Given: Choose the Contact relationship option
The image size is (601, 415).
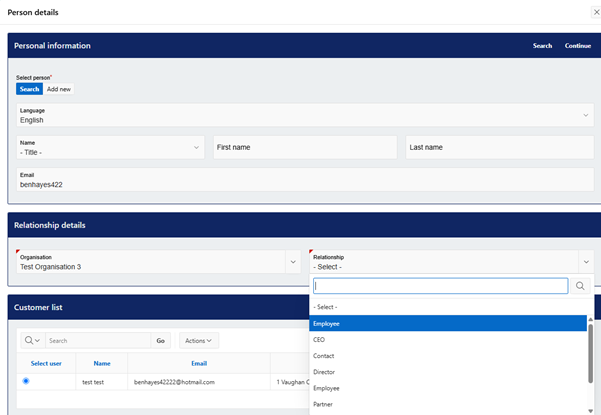Looking at the screenshot, I should 448,356.
